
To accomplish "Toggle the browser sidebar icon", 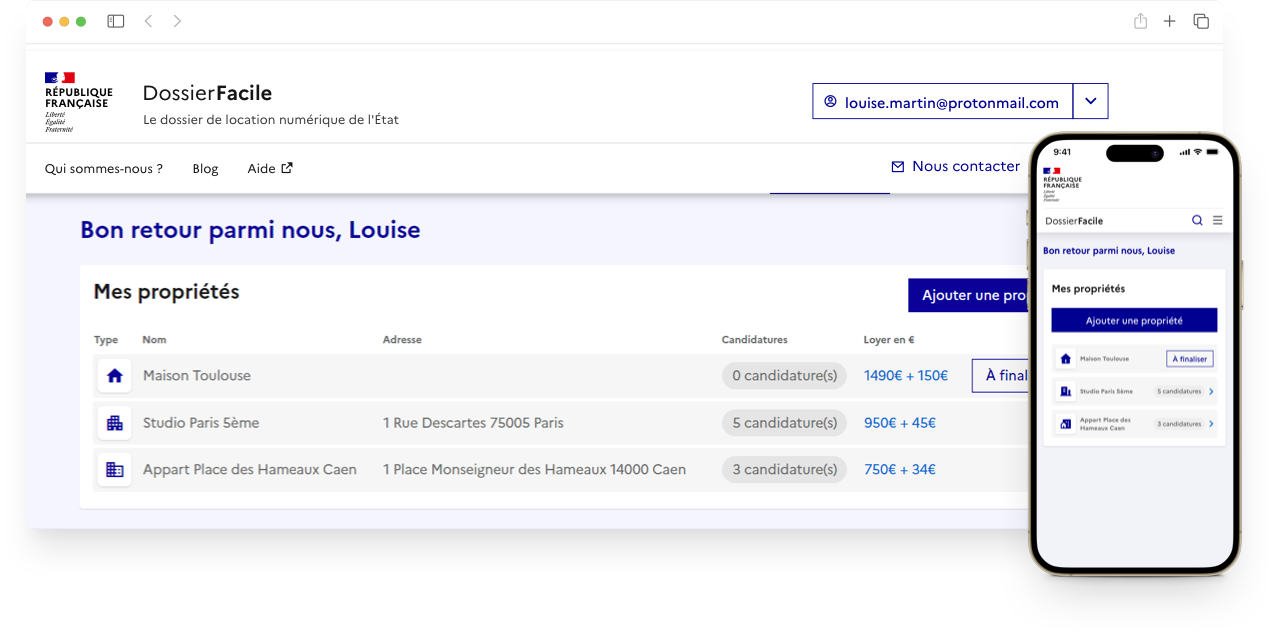I will tap(116, 21).
